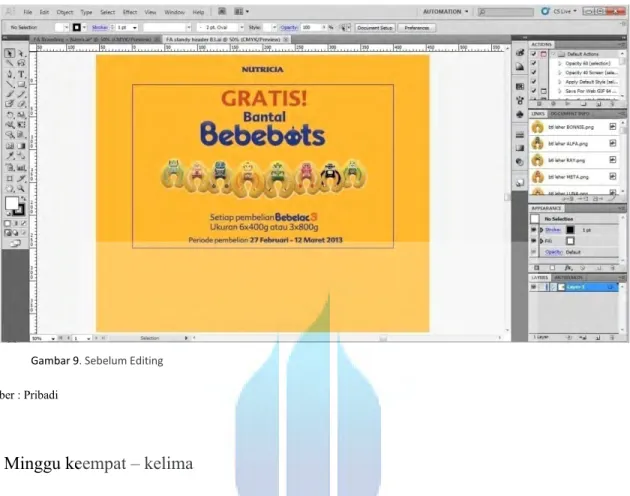Select the Line Segment tool
Screen dimensions: 630x496
tap(10, 84)
